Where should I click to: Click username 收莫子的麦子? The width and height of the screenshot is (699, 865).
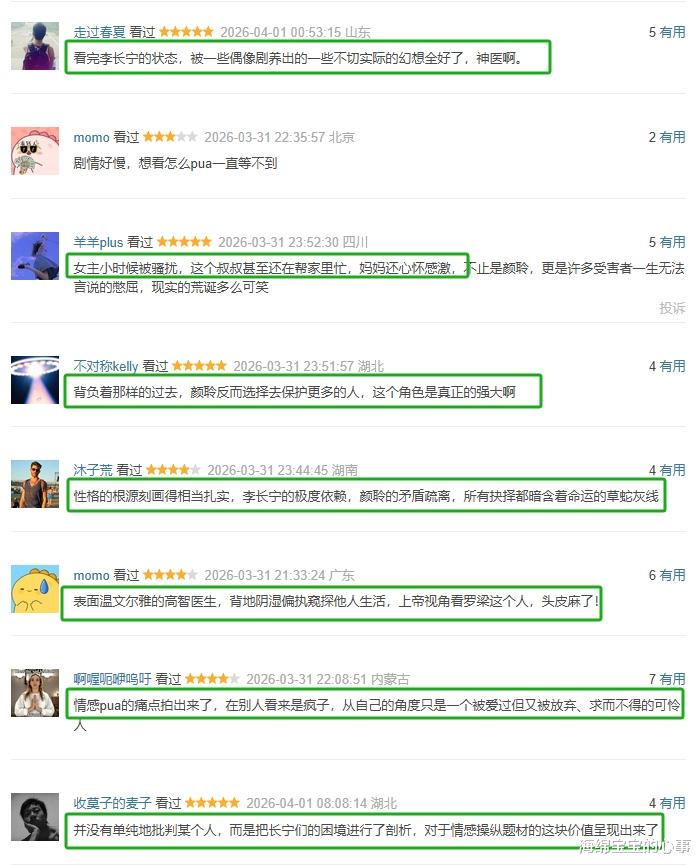(x=113, y=803)
